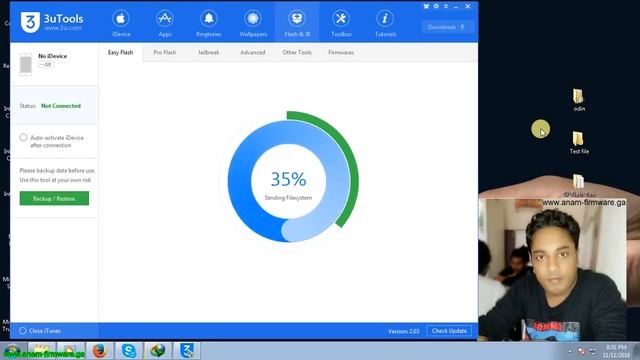Click the Not Connected status text
This screenshot has height=360, width=640.
(61, 106)
